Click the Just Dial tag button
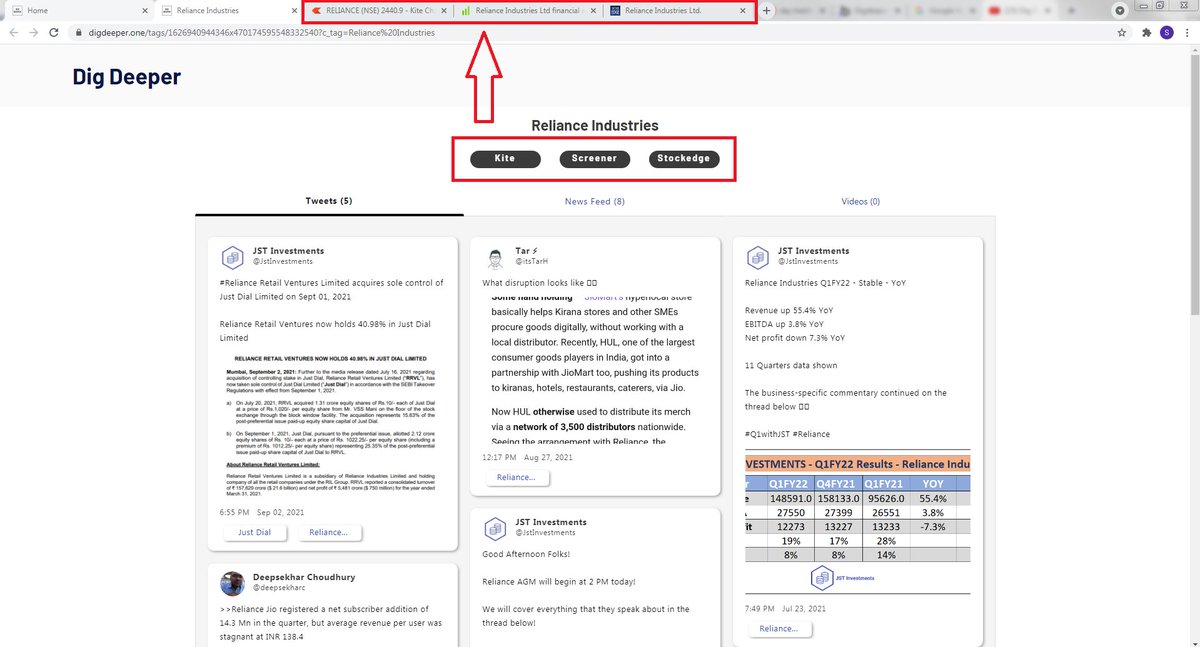Viewport: 1200px width, 647px height. (x=254, y=532)
